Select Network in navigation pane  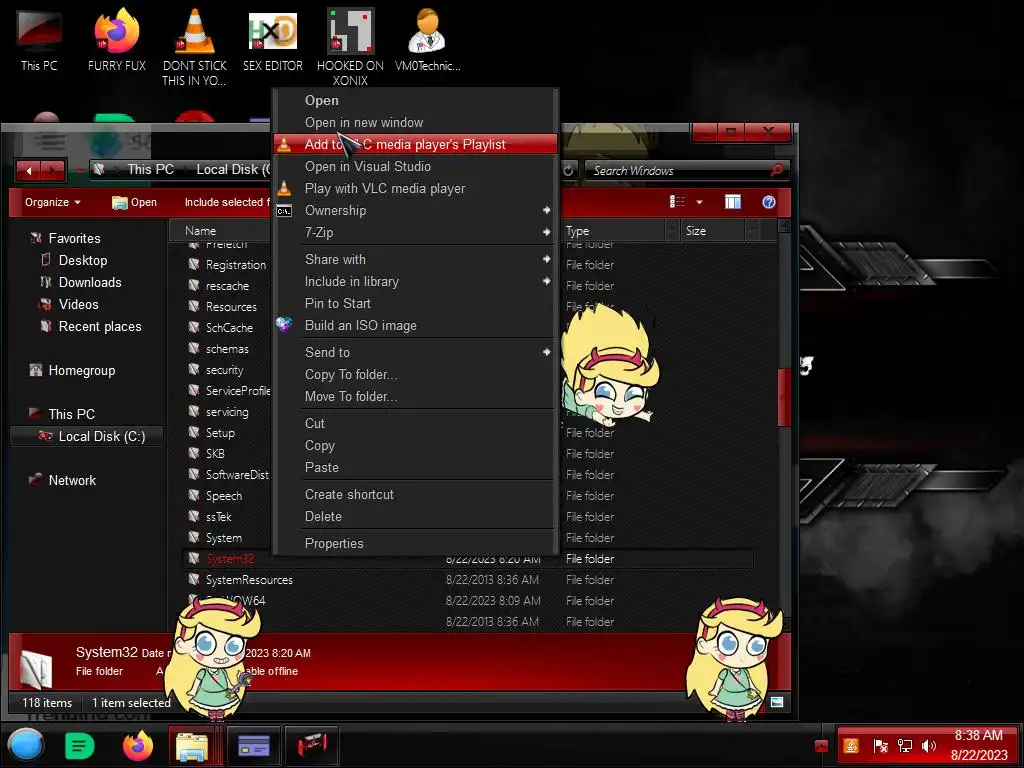72,480
